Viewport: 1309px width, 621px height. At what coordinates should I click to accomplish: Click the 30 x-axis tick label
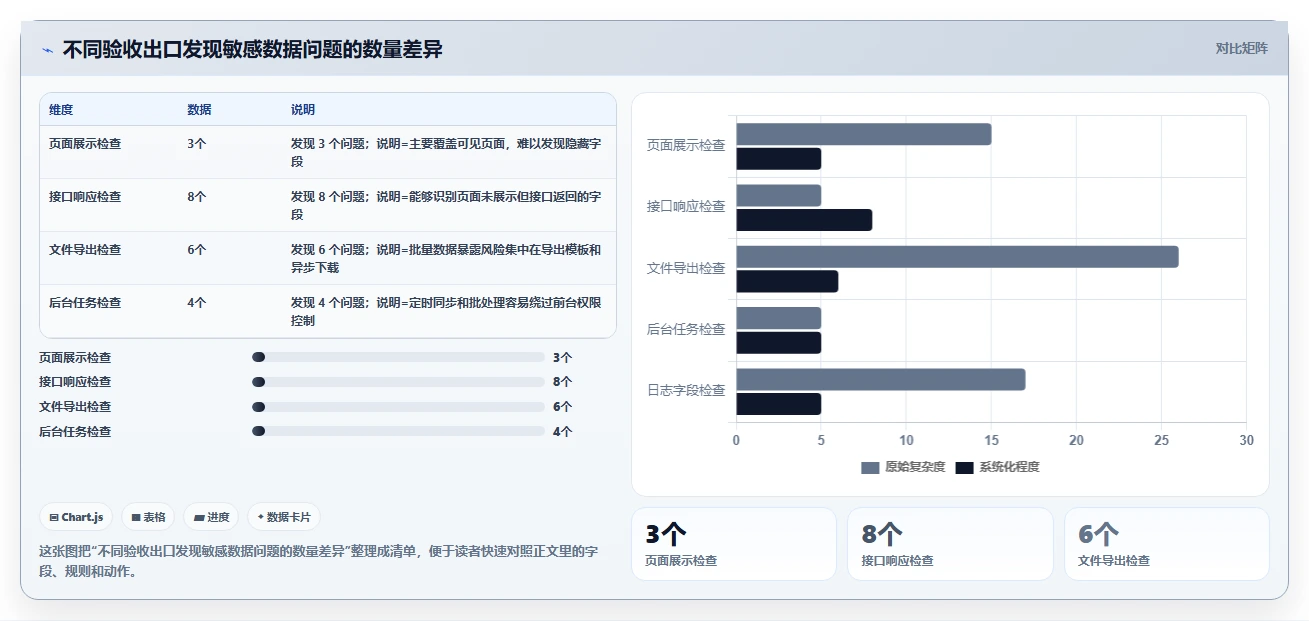1246,440
